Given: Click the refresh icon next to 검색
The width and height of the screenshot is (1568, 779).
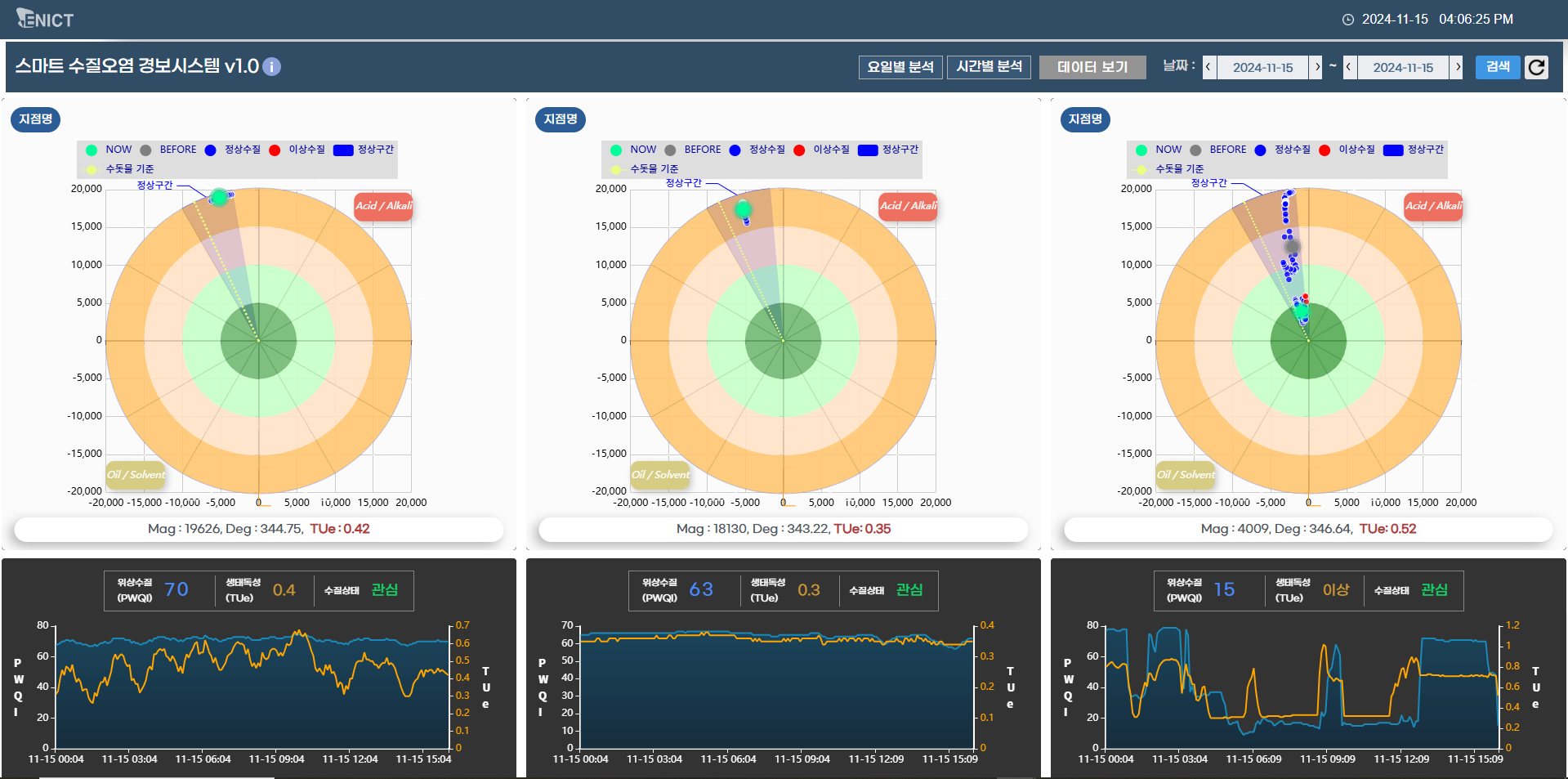Looking at the screenshot, I should point(1536,67).
